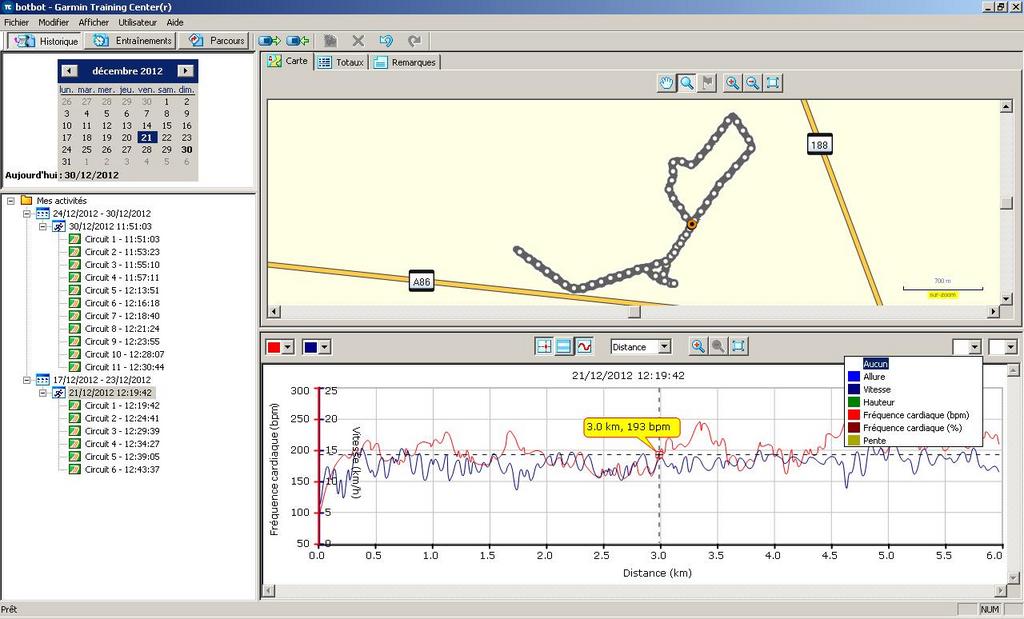Open the Utilisateur menu

pyautogui.click(x=136, y=21)
